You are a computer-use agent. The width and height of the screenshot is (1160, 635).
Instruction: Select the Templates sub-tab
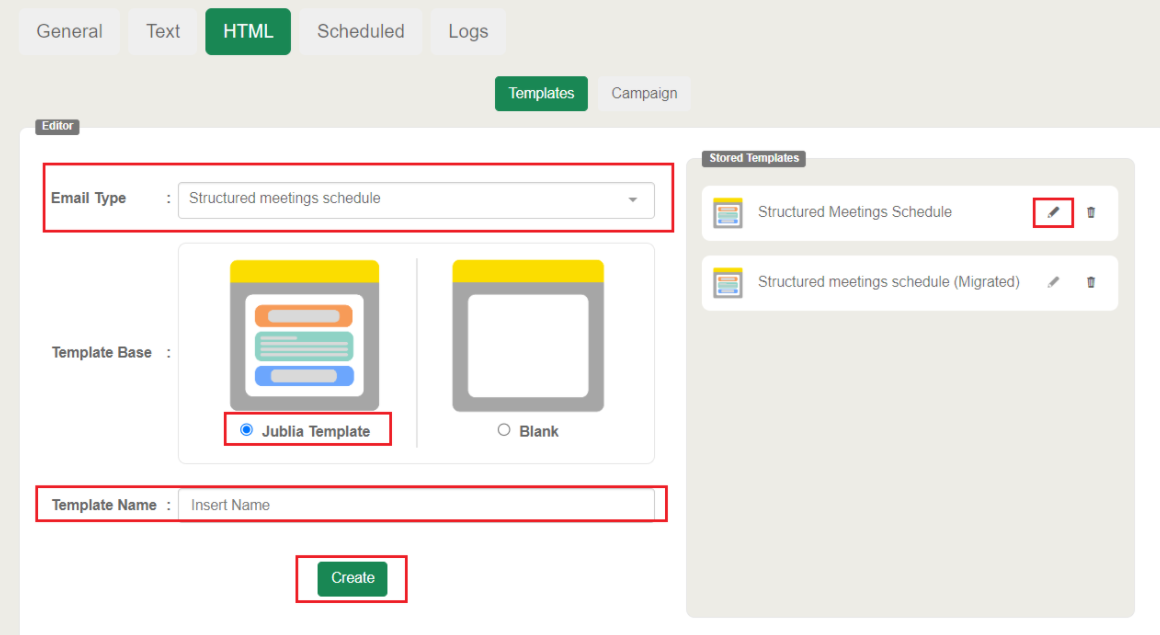(542, 93)
